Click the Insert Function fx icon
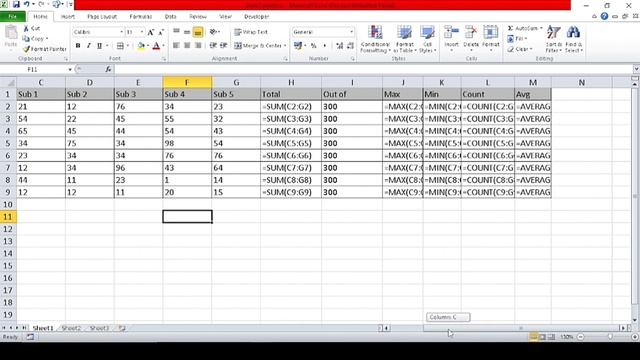Image resolution: width=640 pixels, height=360 pixels. click(x=108, y=69)
